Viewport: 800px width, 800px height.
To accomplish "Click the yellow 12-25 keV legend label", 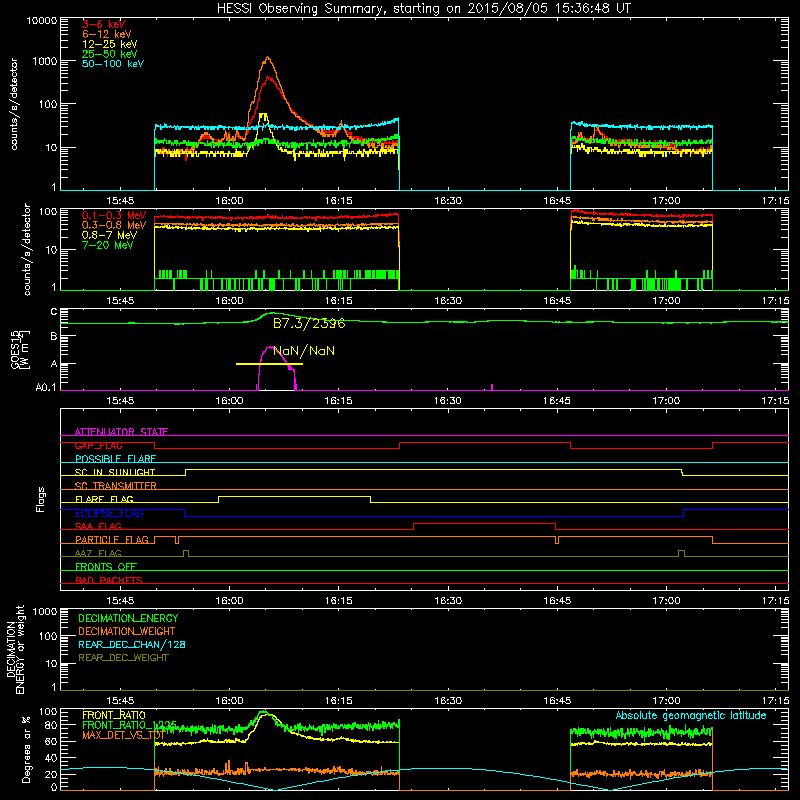I will click(110, 44).
